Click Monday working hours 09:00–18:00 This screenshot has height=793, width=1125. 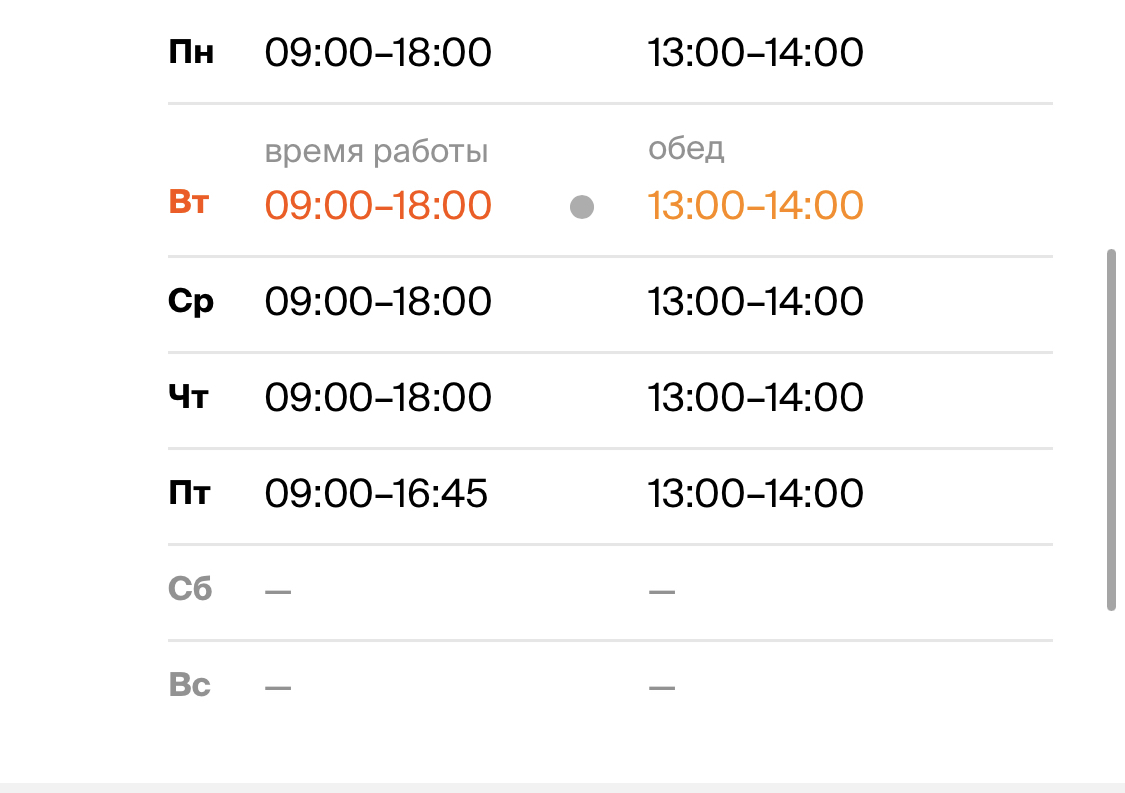(378, 53)
